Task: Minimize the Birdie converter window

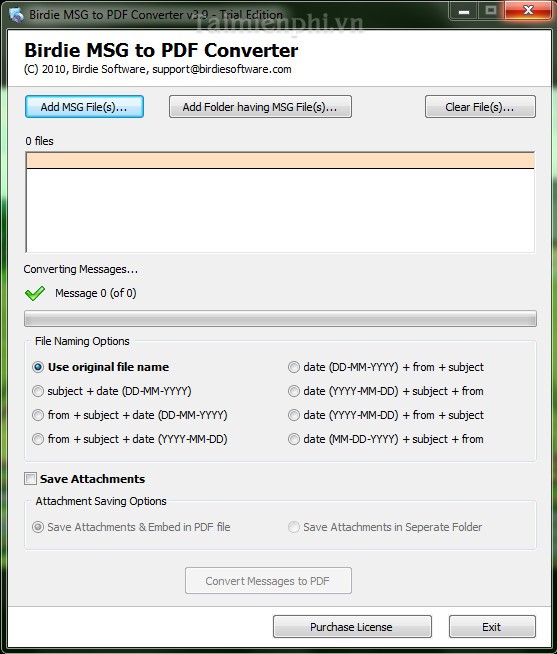Action: (463, 11)
